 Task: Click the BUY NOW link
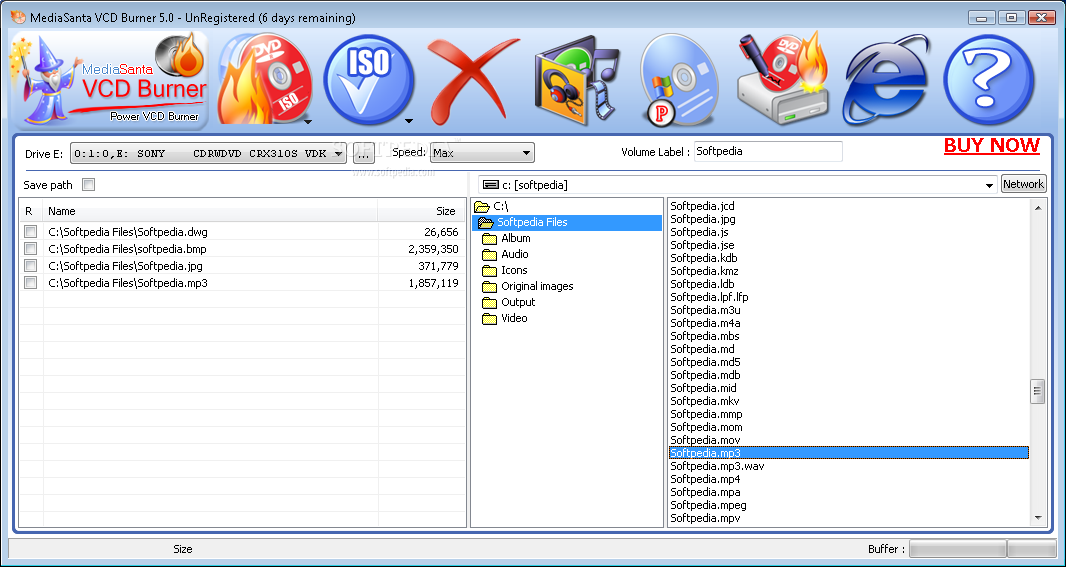pos(992,145)
